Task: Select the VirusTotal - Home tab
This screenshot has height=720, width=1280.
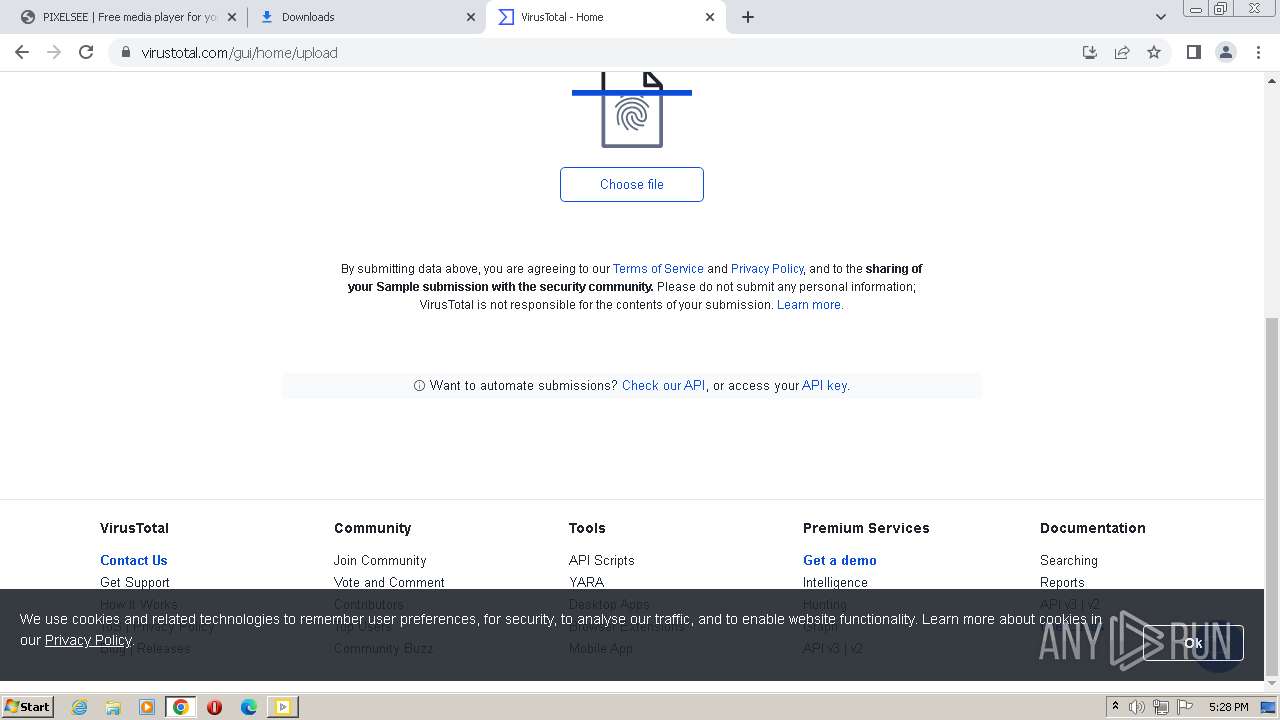Action: pos(606,17)
